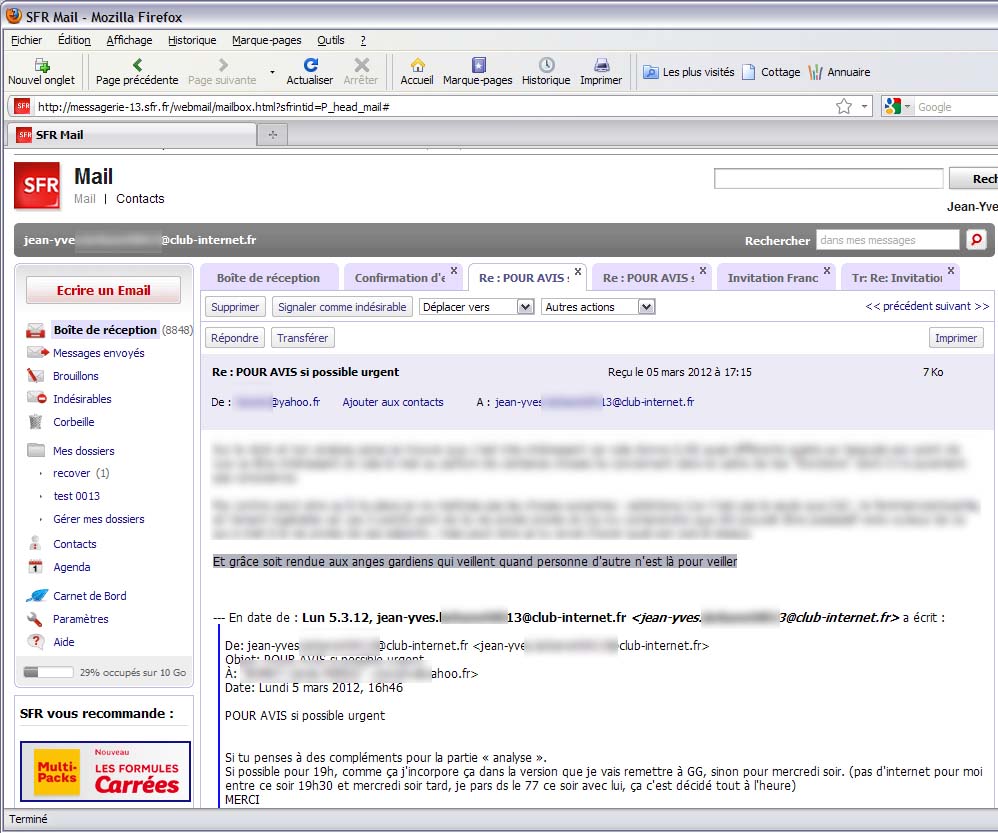Screen dimensions: 998x833
Task: Open the Déplacer vers dropdown
Action: click(476, 307)
